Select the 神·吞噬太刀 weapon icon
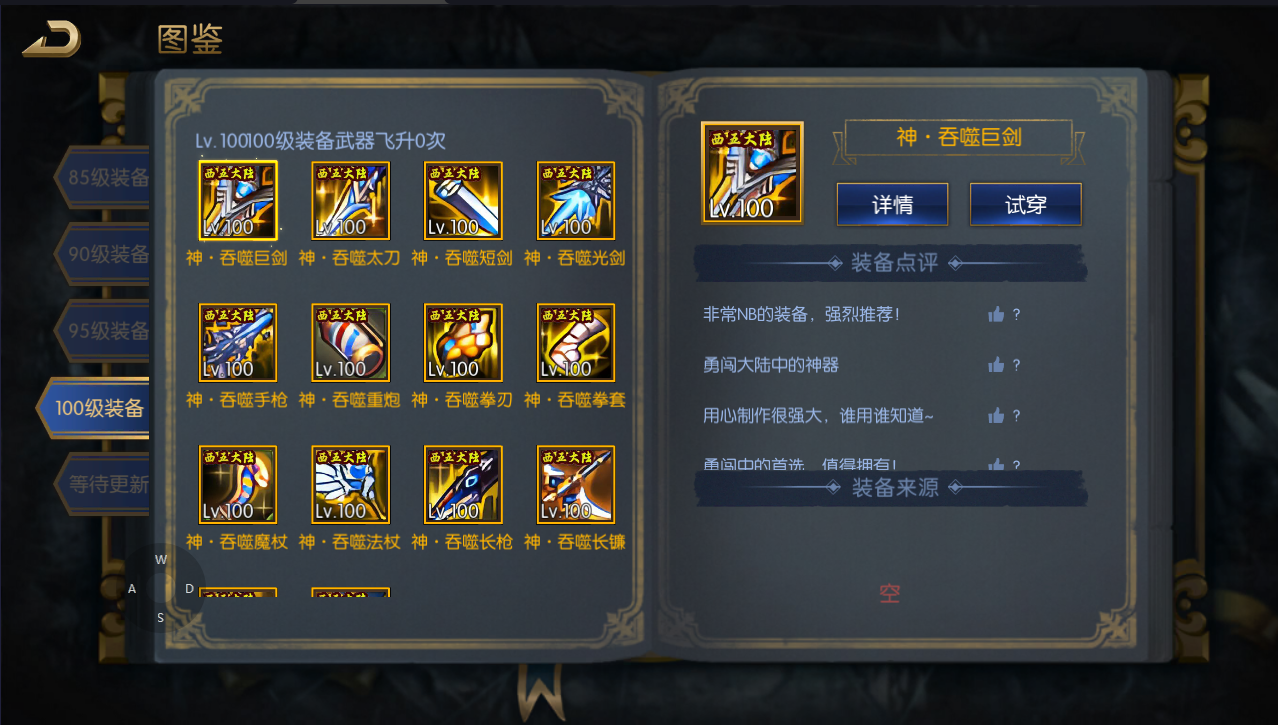 [350, 201]
